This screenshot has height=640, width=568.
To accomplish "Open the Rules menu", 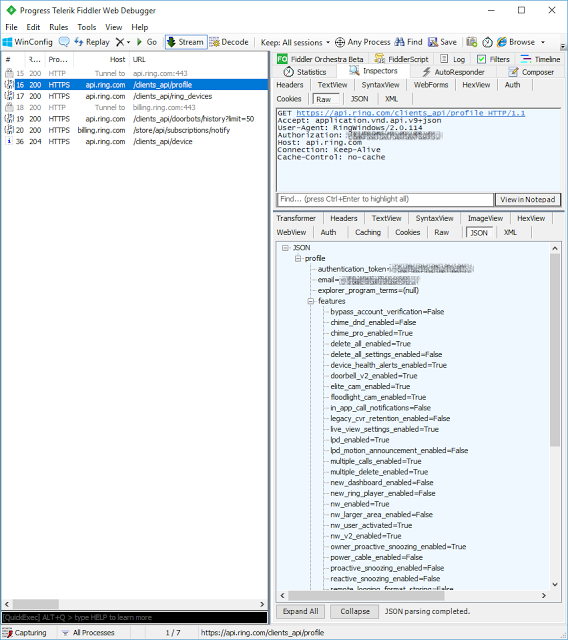I will 58,27.
